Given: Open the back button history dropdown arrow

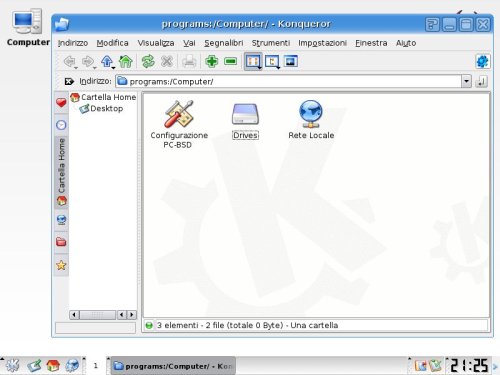Looking at the screenshot, I should (x=76, y=68).
